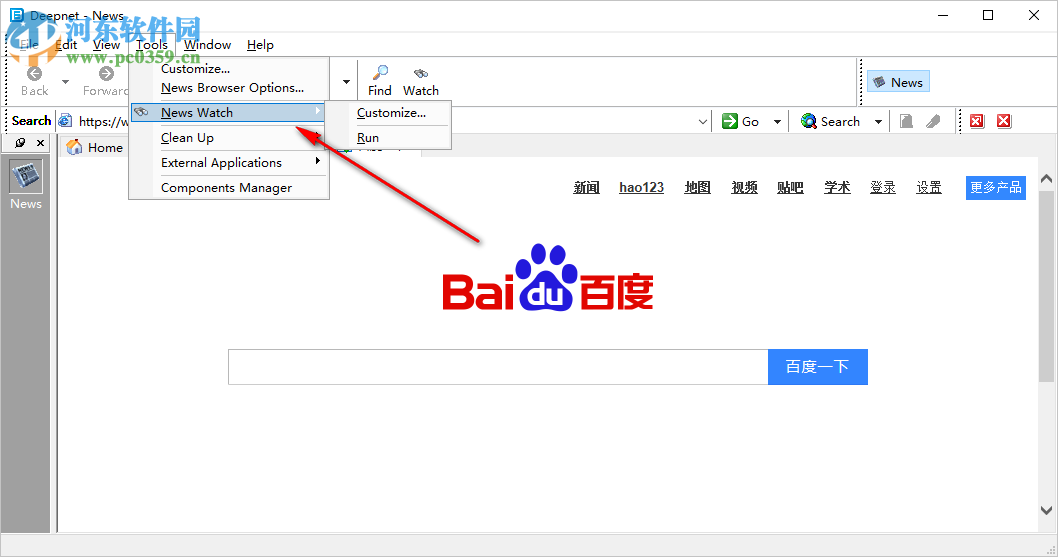Open the 设置 settings link
This screenshot has height=557, width=1058.
point(928,187)
